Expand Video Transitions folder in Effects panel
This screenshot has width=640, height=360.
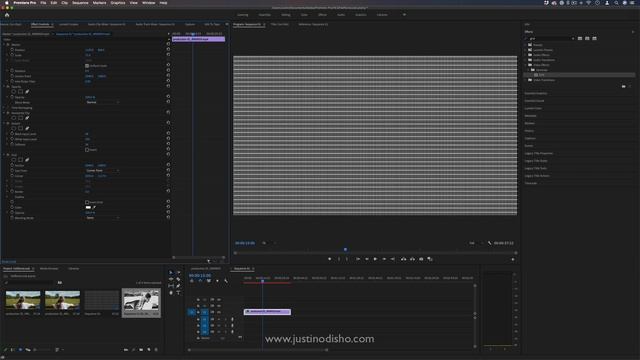(526, 80)
